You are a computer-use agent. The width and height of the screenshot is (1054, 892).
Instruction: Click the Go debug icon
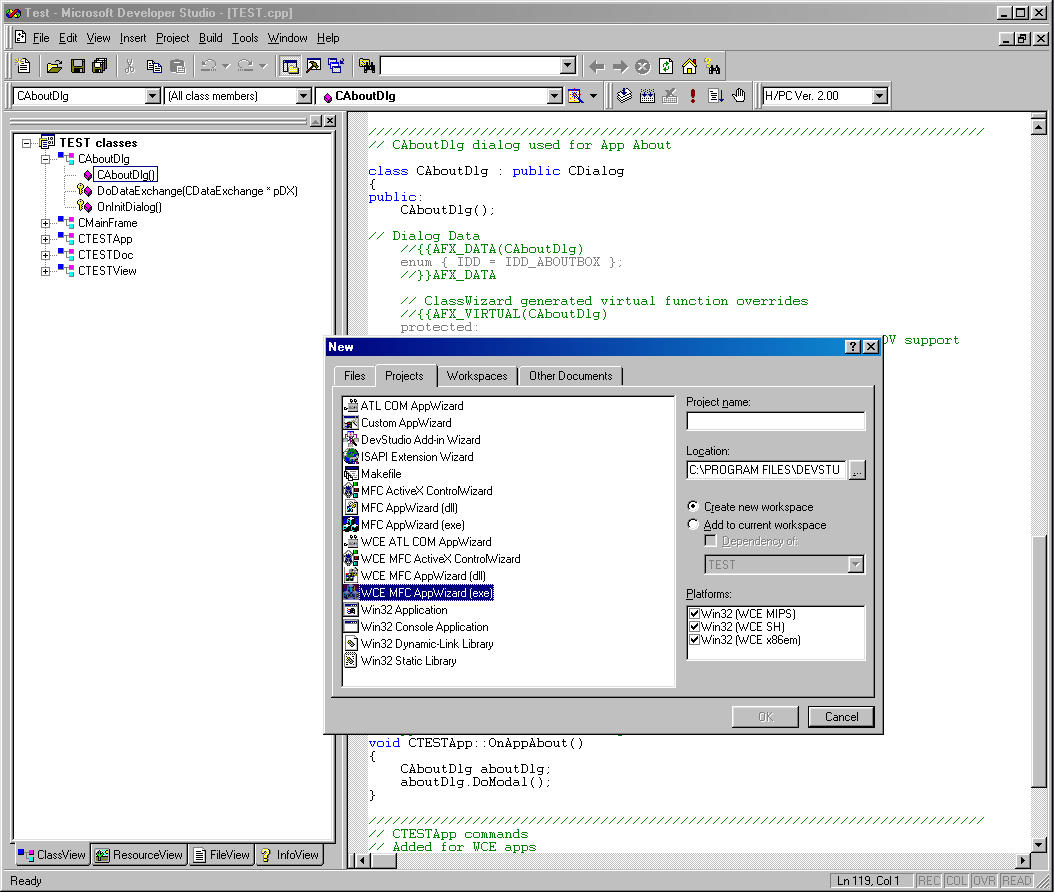click(716, 96)
